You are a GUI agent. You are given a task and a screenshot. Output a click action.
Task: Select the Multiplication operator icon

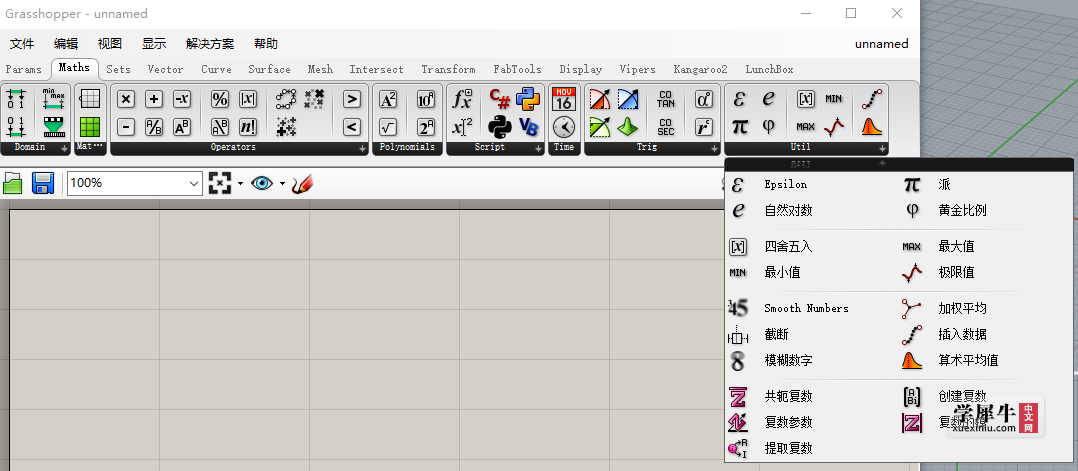point(125,99)
